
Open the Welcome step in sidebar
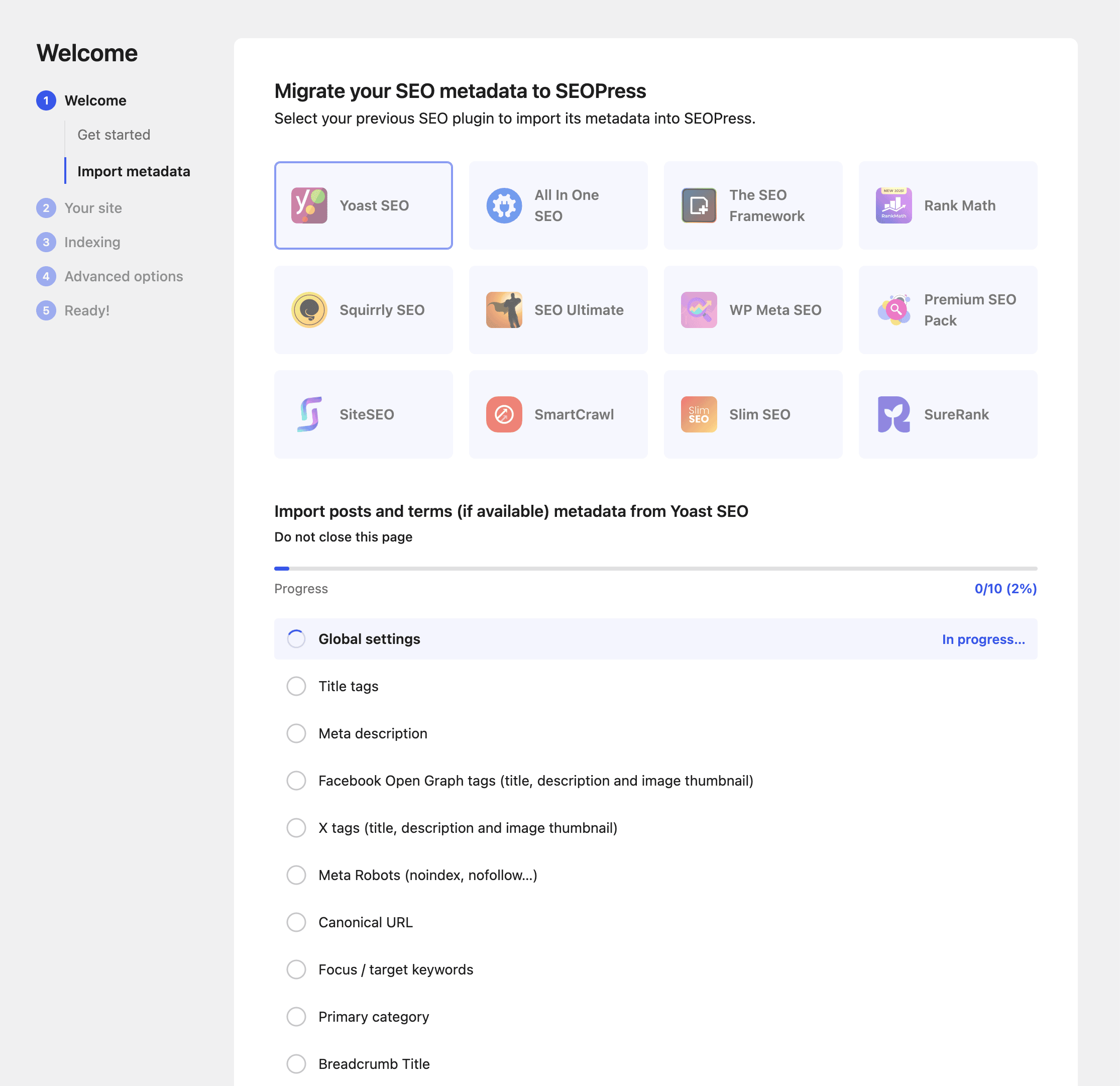click(95, 100)
